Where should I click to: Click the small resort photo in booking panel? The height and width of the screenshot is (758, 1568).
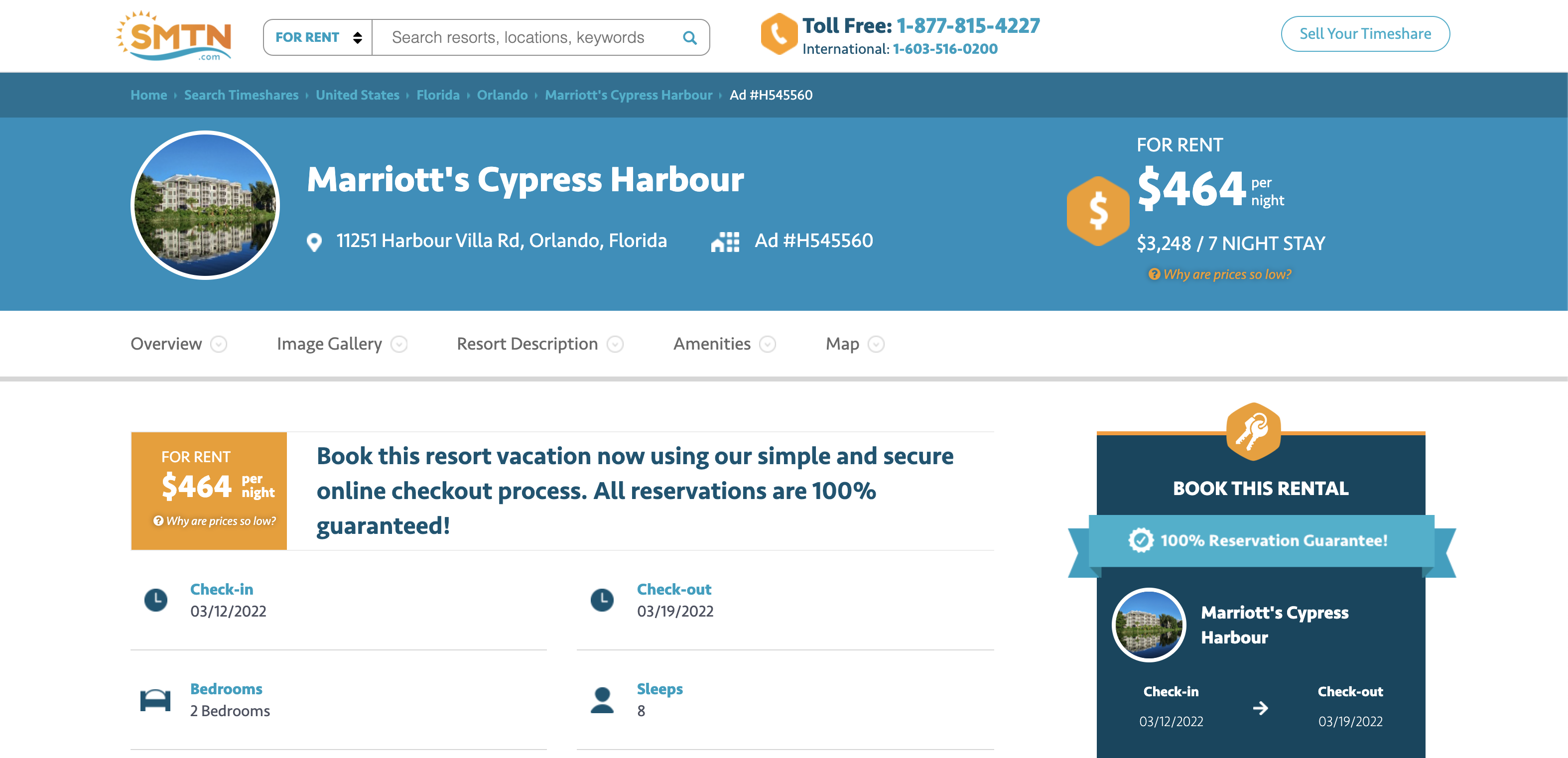1149,625
